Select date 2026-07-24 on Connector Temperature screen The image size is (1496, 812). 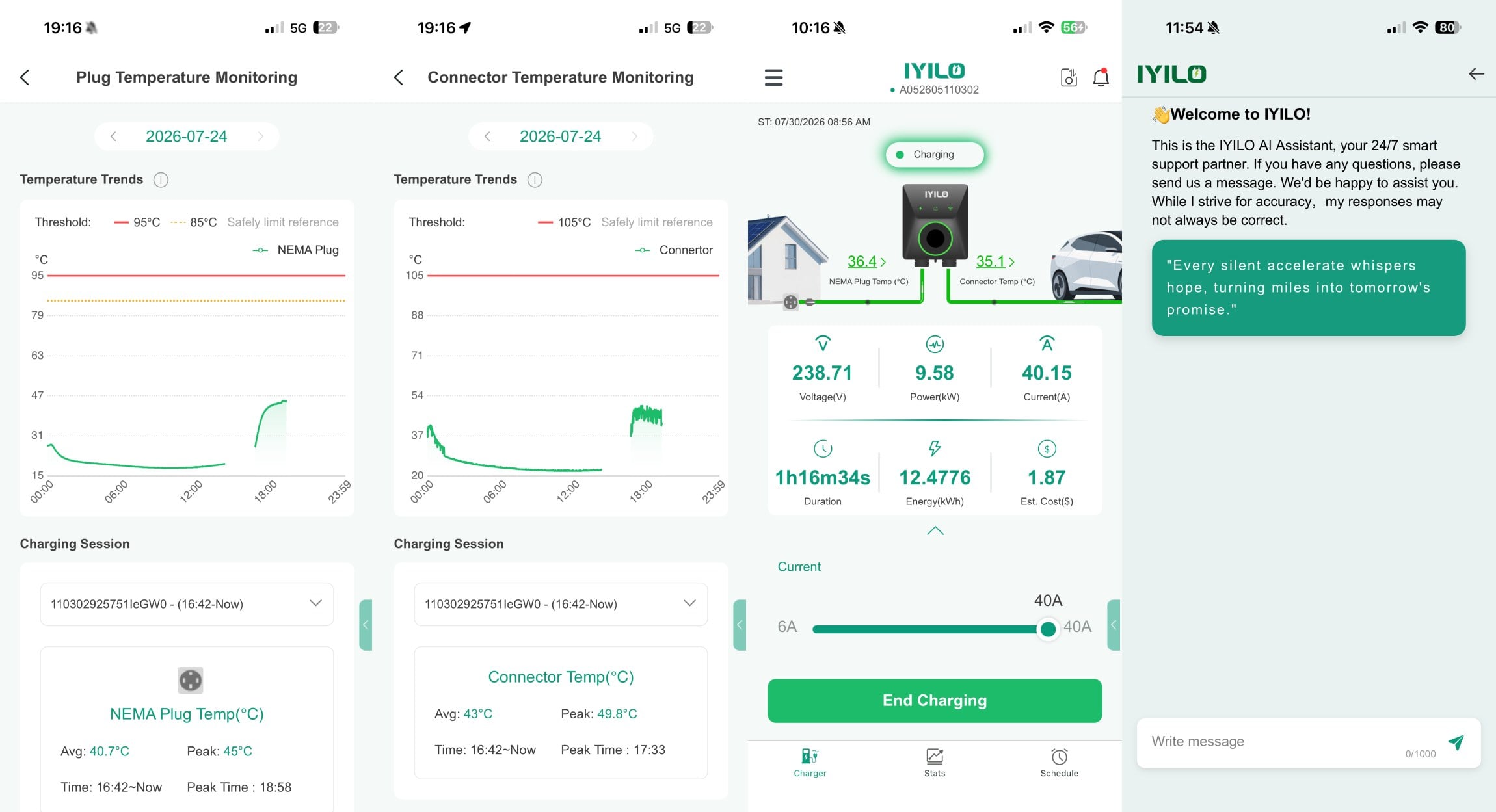pos(560,137)
